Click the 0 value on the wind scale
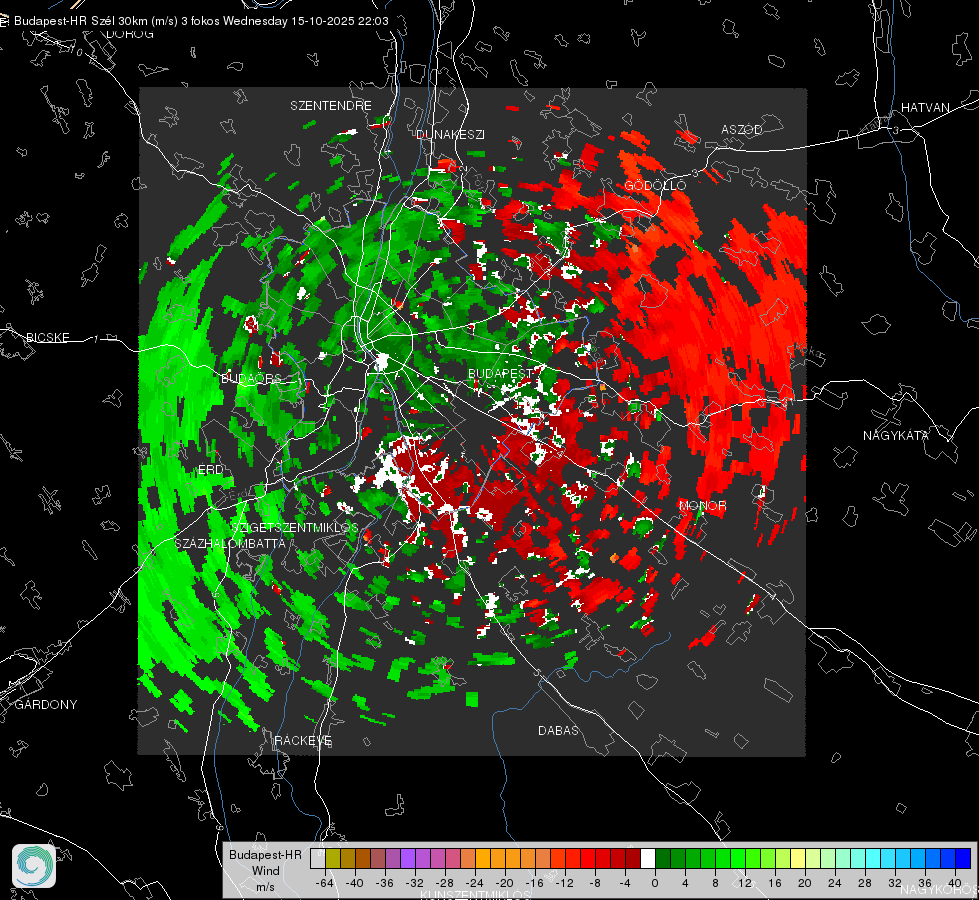The width and height of the screenshot is (979, 900). (x=655, y=883)
